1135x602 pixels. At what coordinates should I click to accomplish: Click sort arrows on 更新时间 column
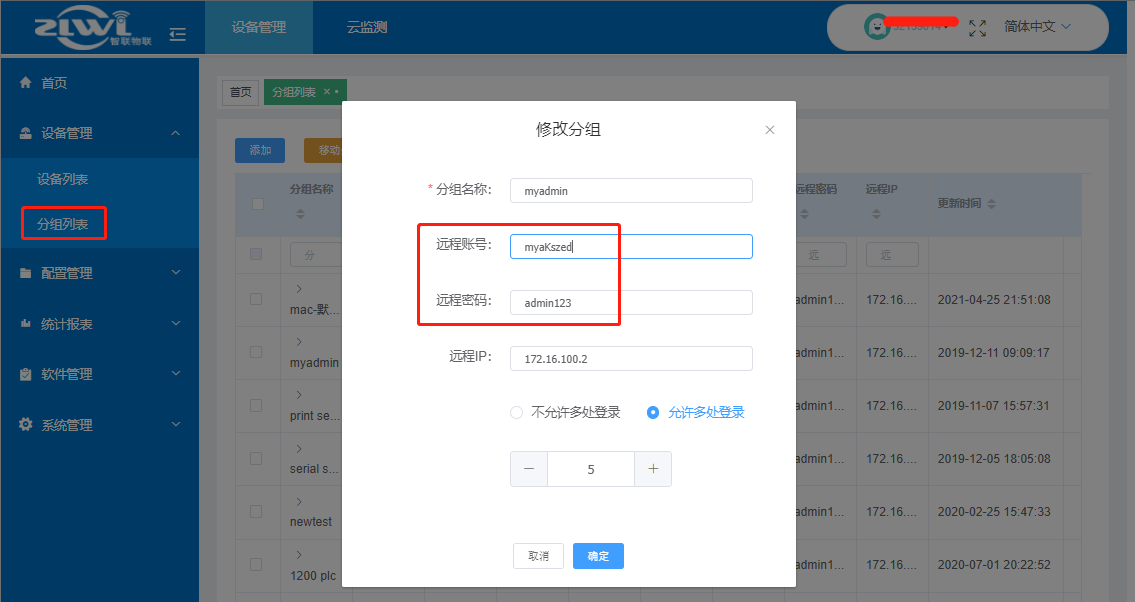[x=991, y=204]
